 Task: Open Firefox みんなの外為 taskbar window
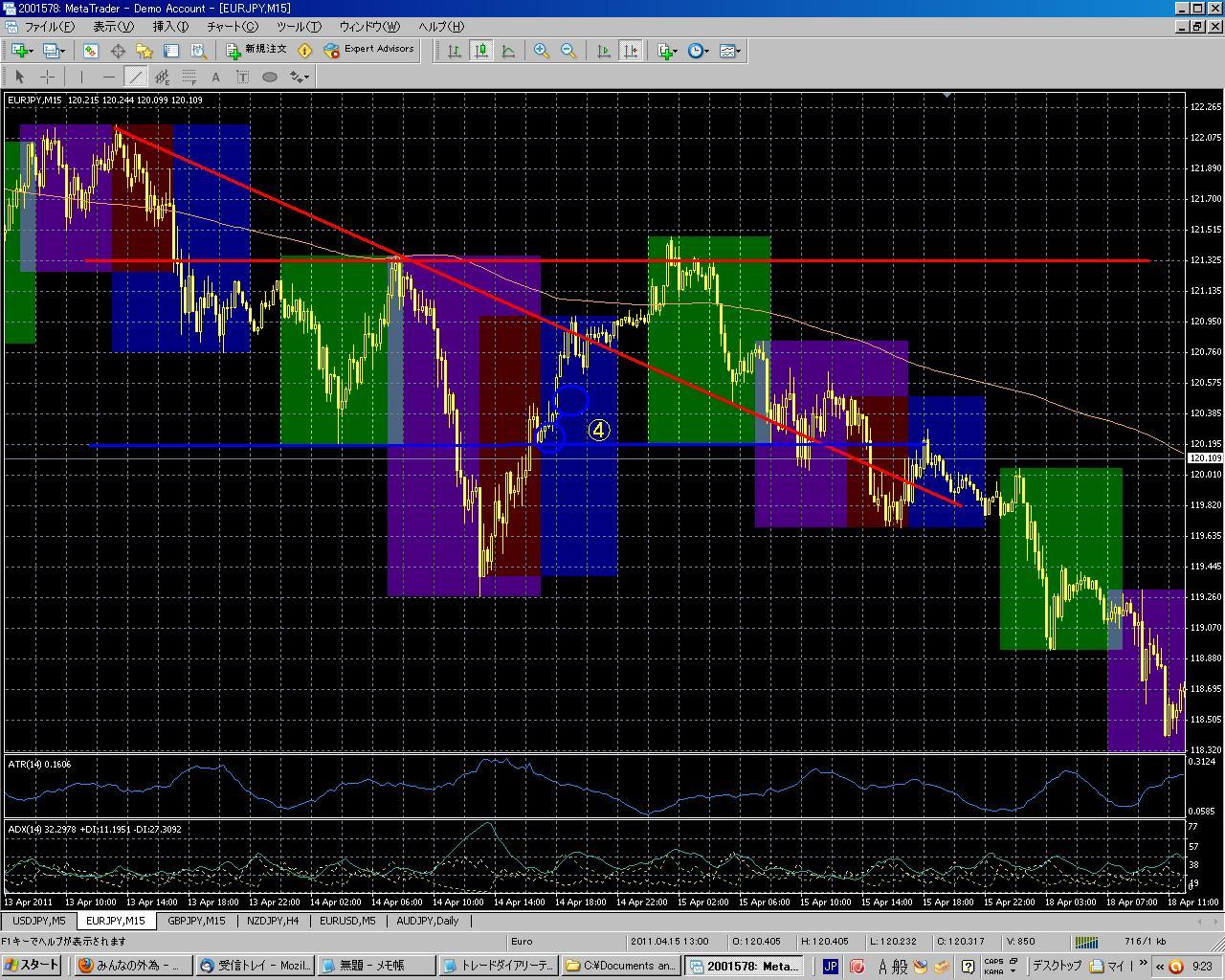coord(132,966)
